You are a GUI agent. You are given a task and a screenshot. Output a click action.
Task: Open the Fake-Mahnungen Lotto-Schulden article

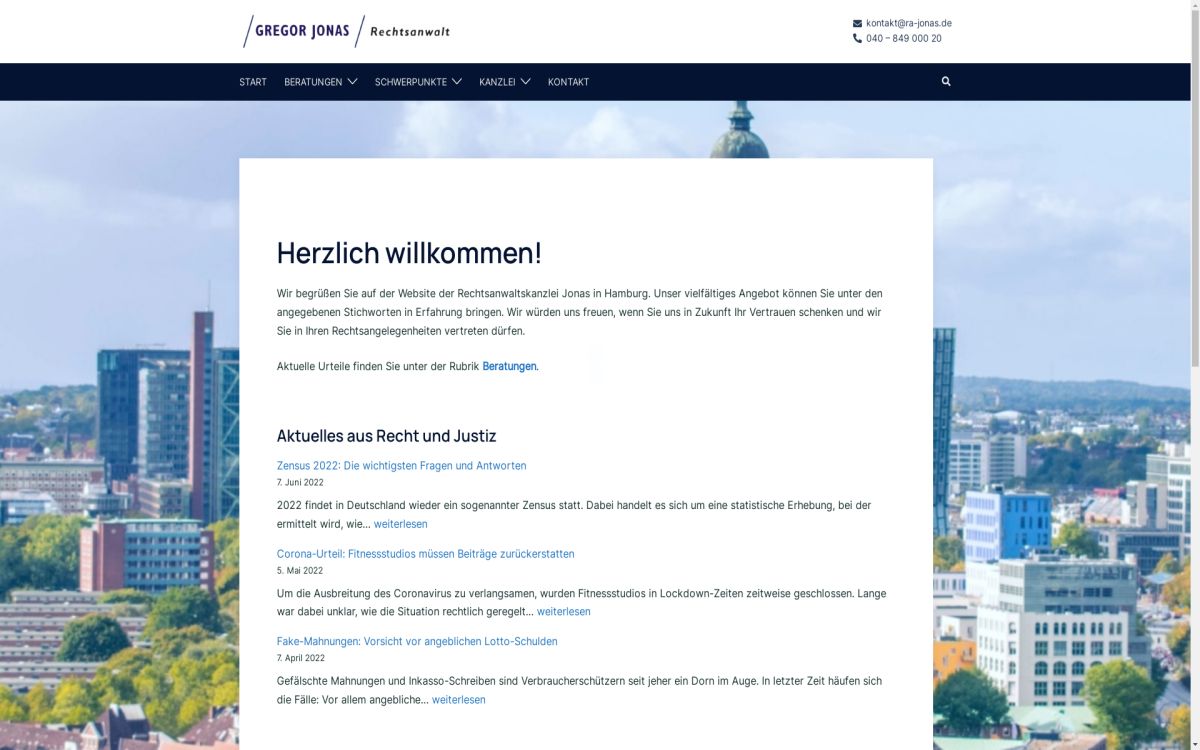(417, 641)
